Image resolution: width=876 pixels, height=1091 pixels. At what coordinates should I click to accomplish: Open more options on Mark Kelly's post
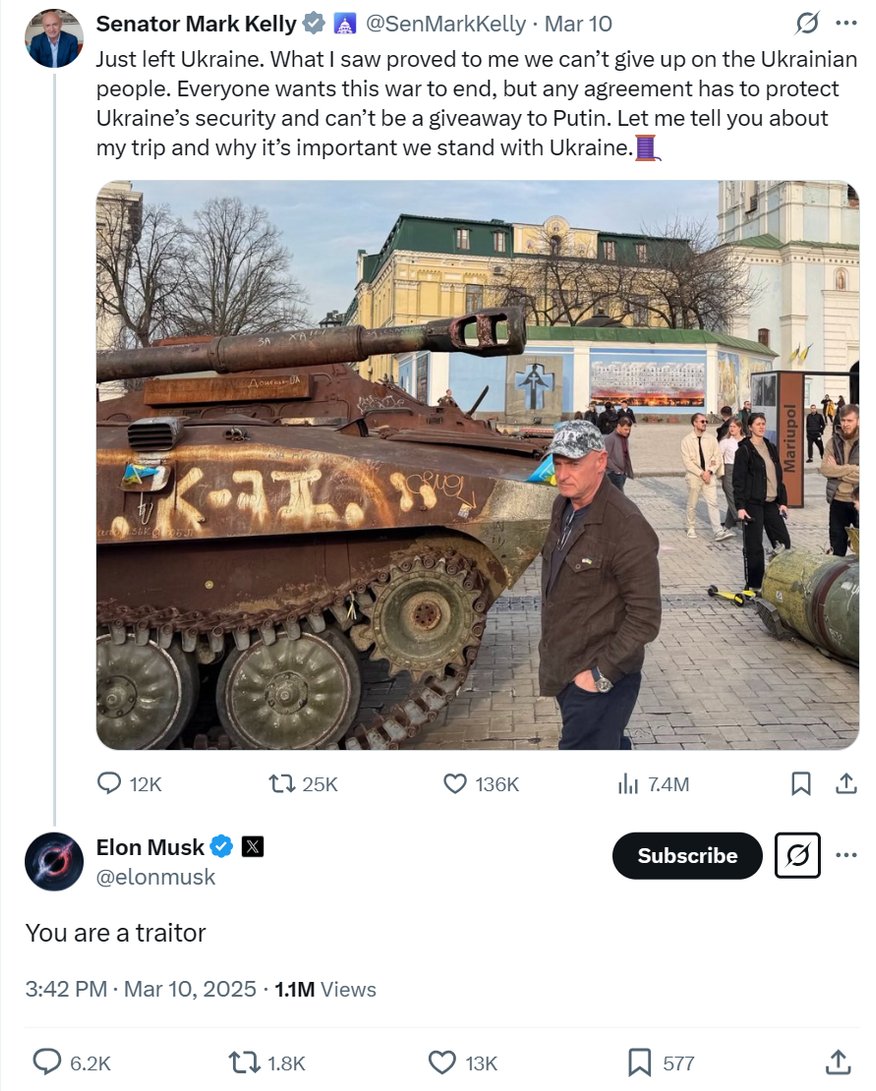(846, 23)
